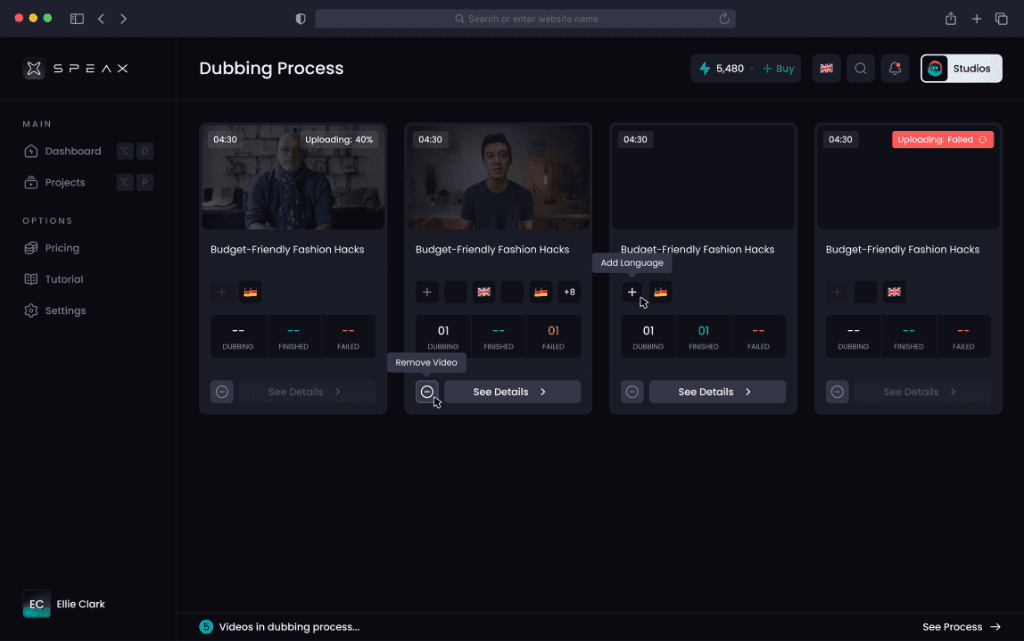The image size is (1024, 641).
Task: Open the search icon in the header
Action: [x=860, y=68]
